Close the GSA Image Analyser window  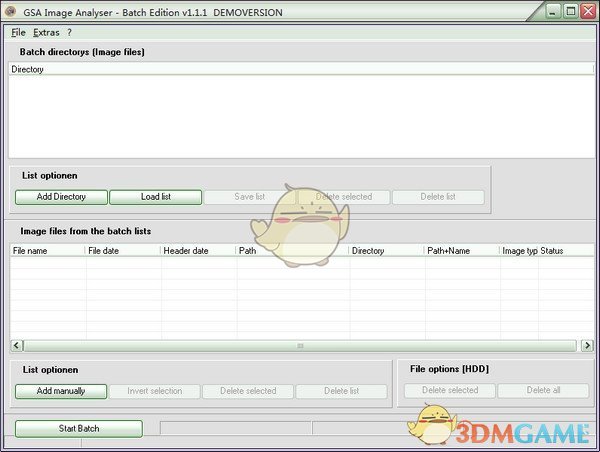588,11
